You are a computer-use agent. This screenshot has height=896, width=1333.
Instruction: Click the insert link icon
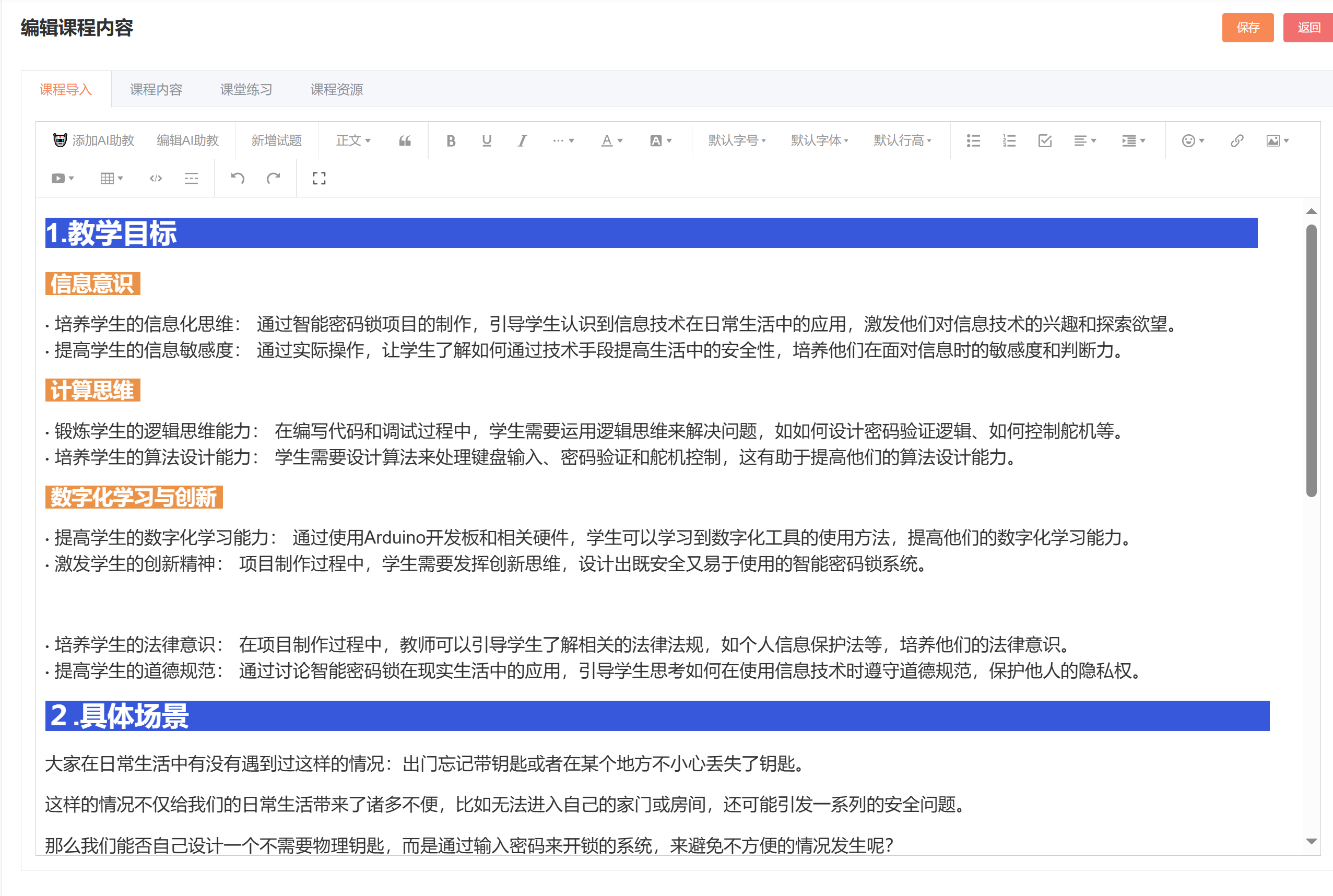coord(1236,140)
